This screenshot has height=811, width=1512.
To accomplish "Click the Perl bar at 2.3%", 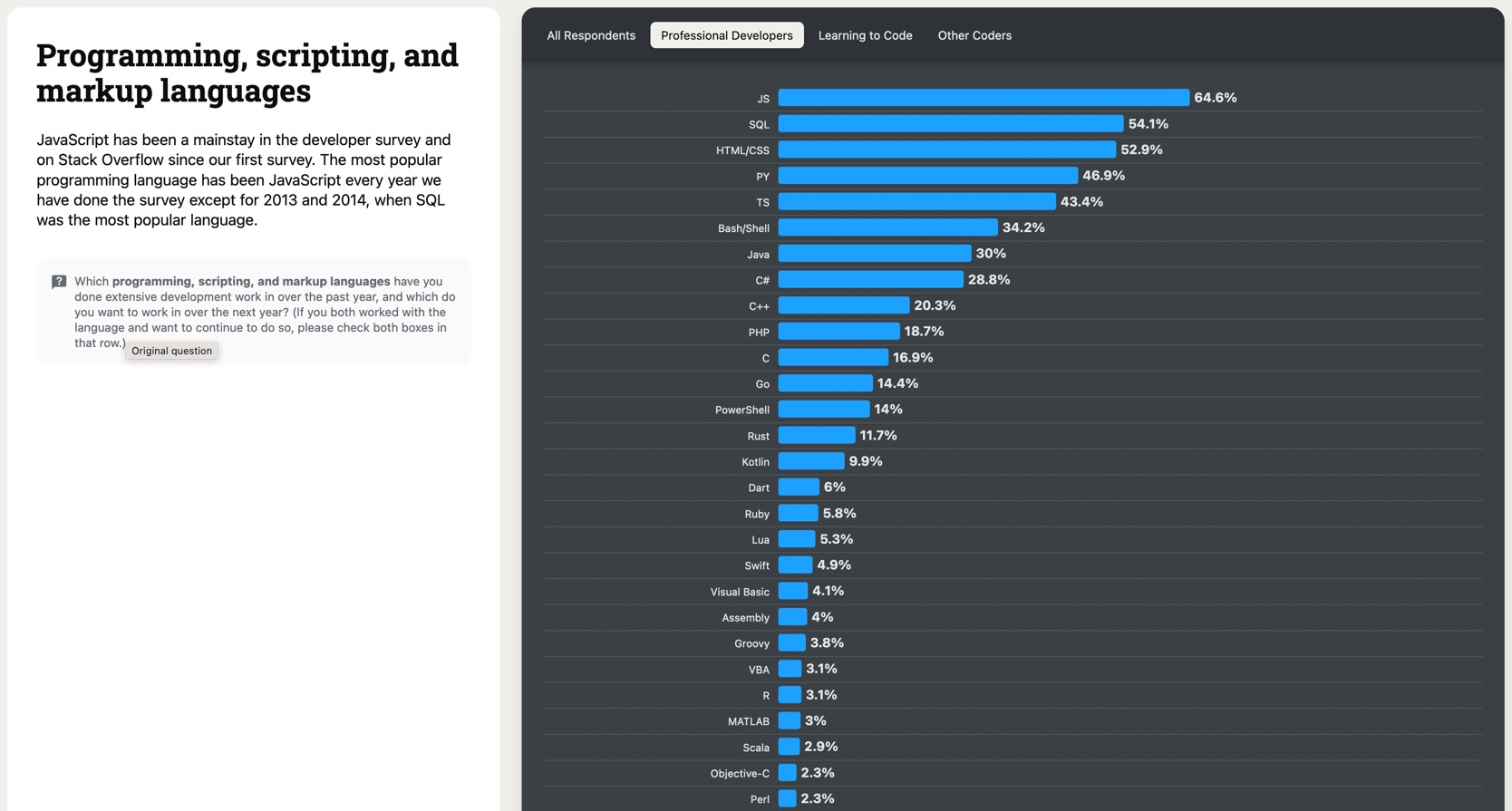I will point(787,799).
